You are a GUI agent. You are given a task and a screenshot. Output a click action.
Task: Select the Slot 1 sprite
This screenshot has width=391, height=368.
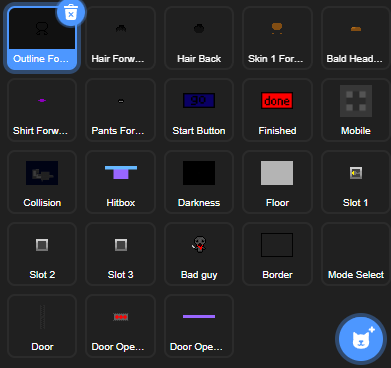tap(356, 182)
